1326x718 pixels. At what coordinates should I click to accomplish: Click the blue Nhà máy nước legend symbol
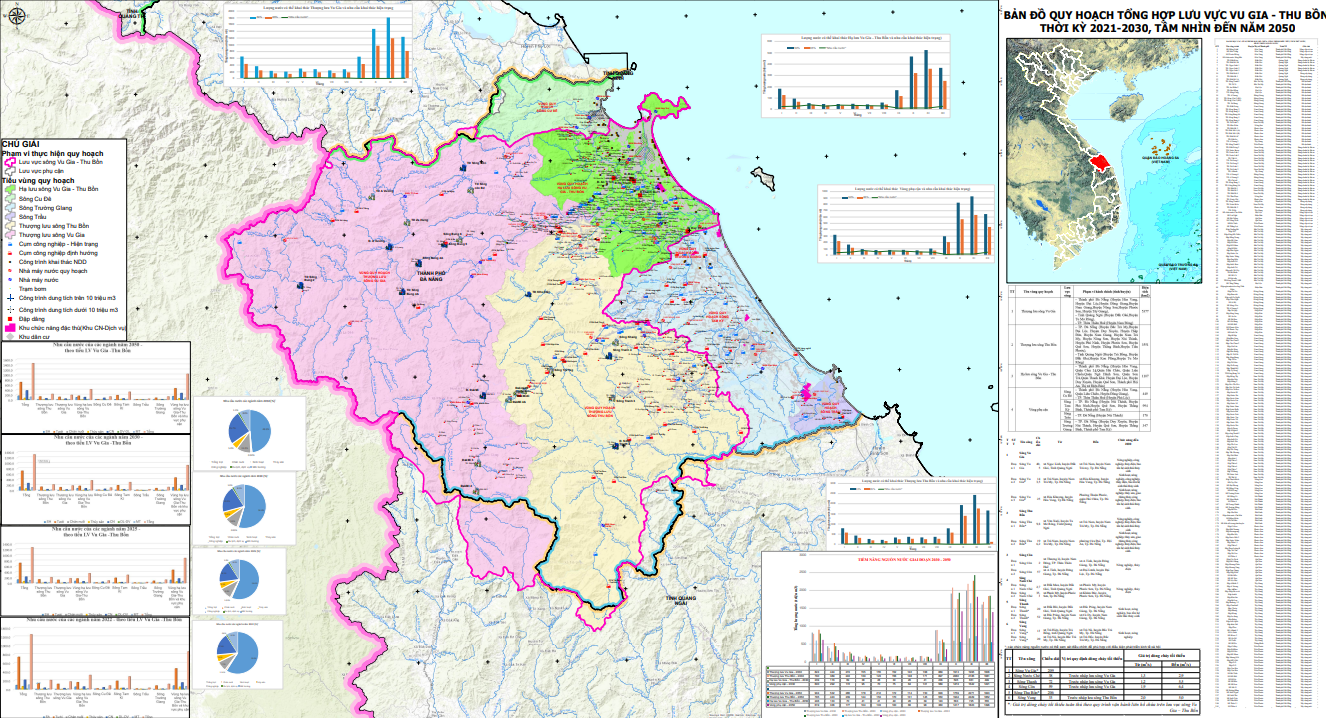10,280
